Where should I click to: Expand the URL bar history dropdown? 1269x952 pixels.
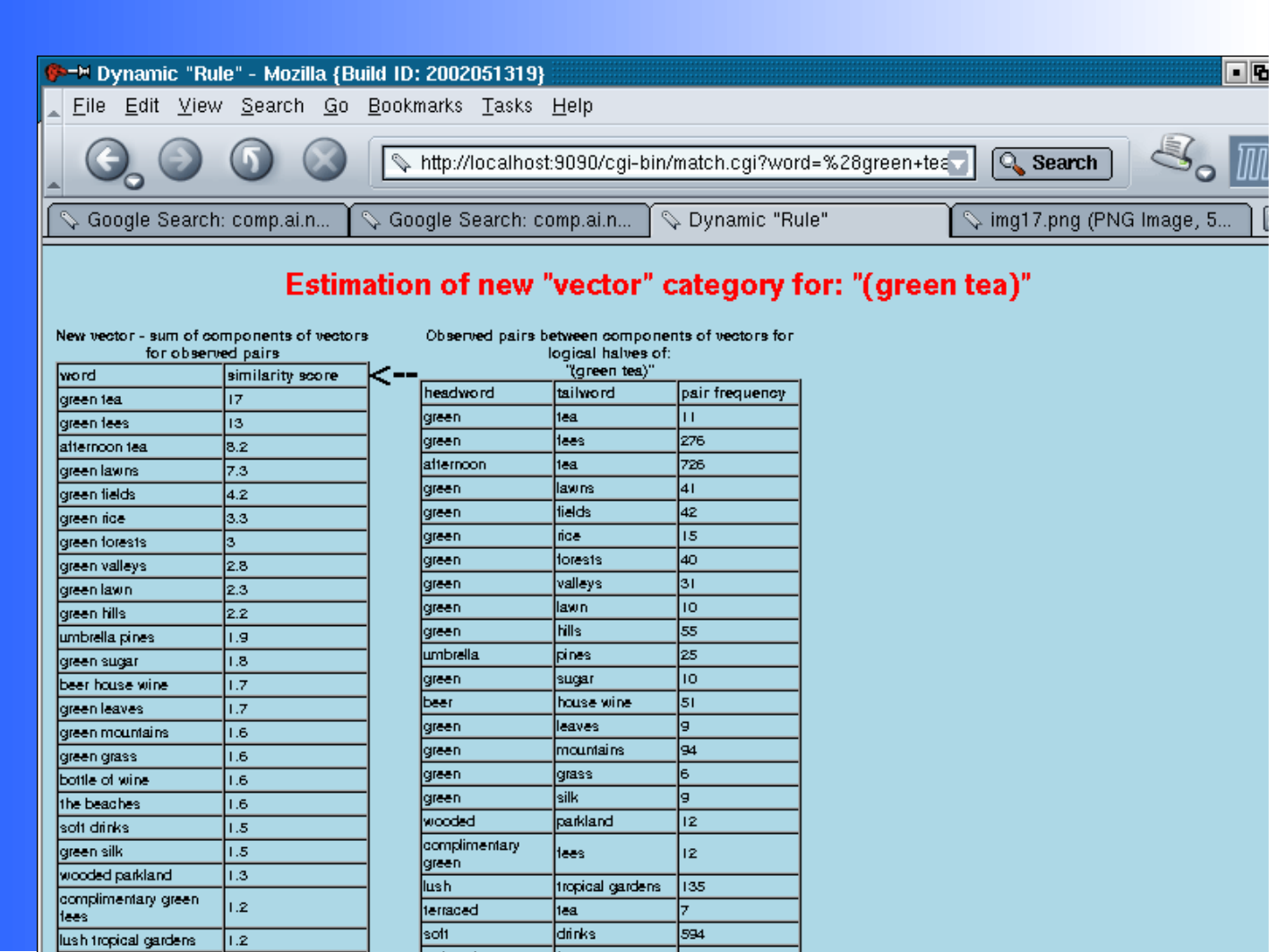pos(959,164)
